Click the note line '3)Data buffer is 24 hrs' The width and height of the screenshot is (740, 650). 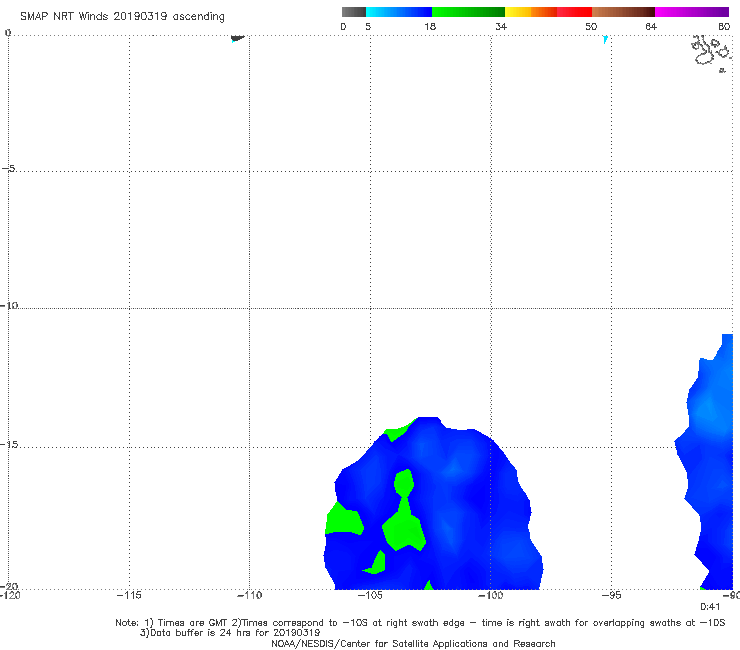[x=230, y=633]
